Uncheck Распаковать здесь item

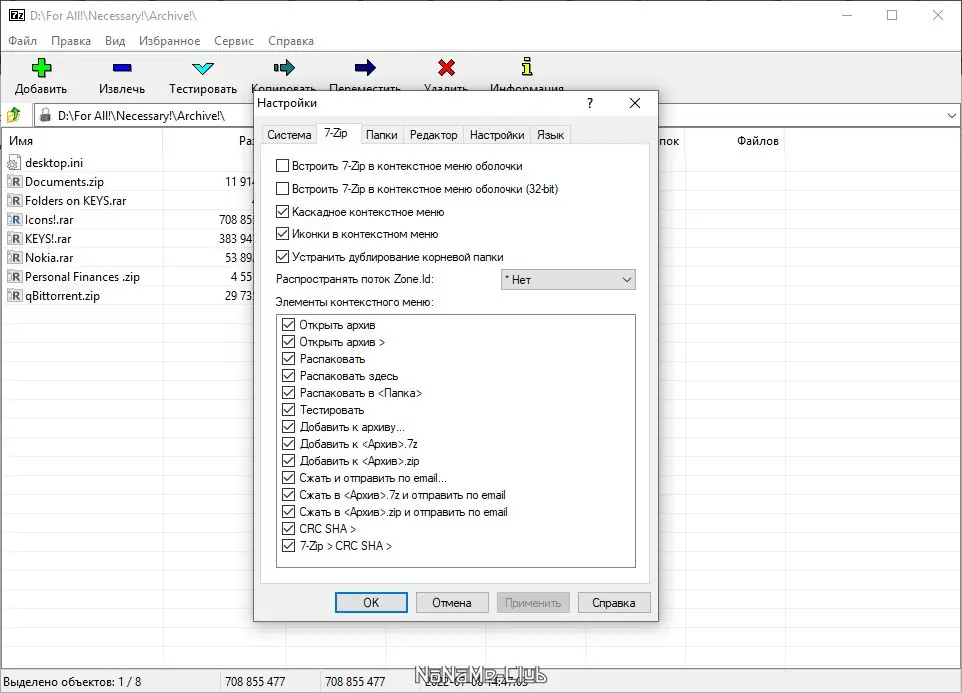point(288,375)
